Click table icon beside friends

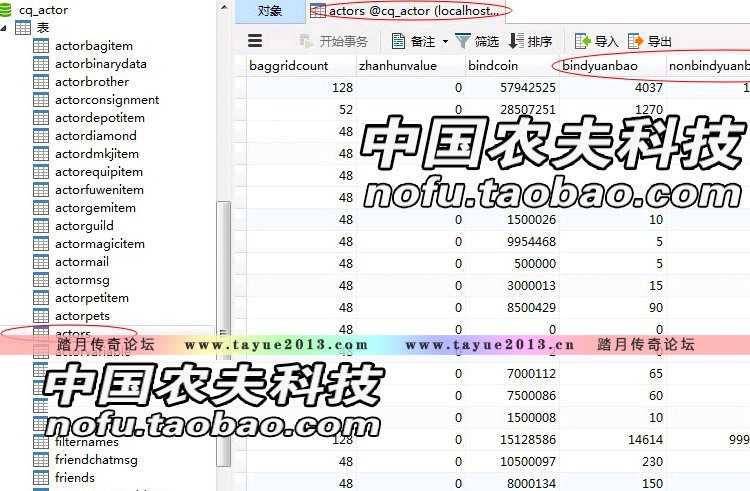click(x=41, y=478)
